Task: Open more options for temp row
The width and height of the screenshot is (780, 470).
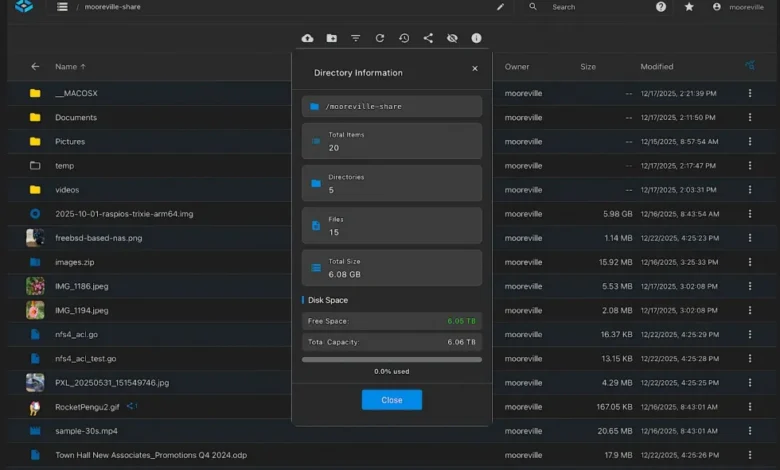Action: point(750,166)
